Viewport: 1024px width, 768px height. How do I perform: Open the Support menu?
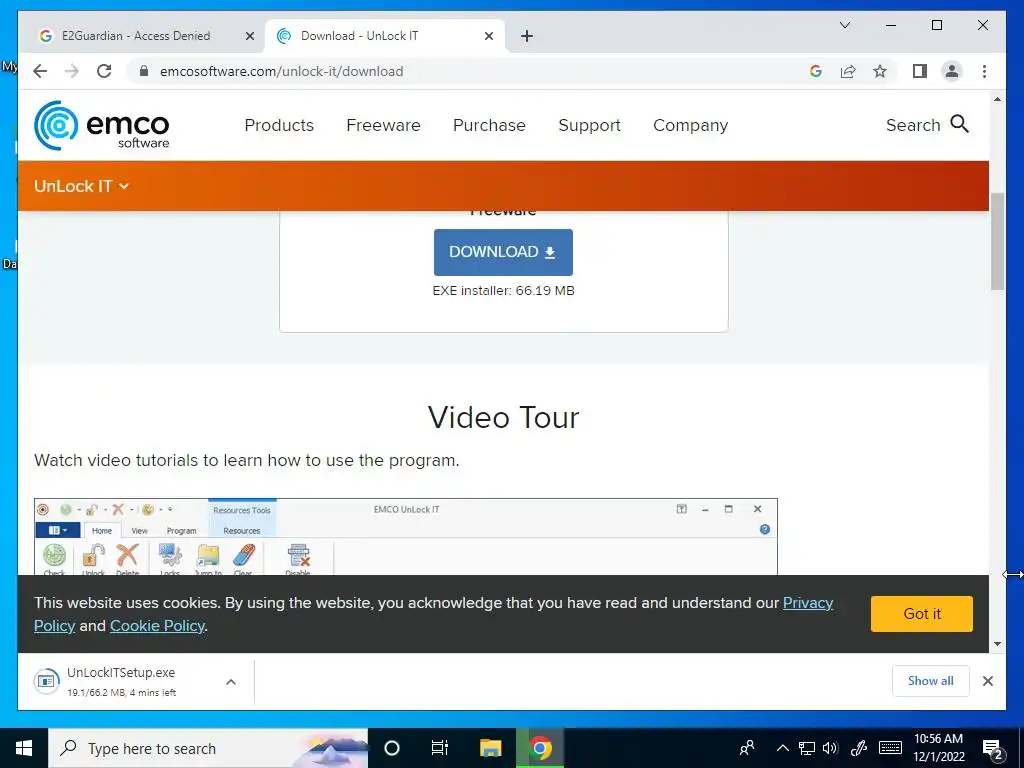(x=589, y=125)
